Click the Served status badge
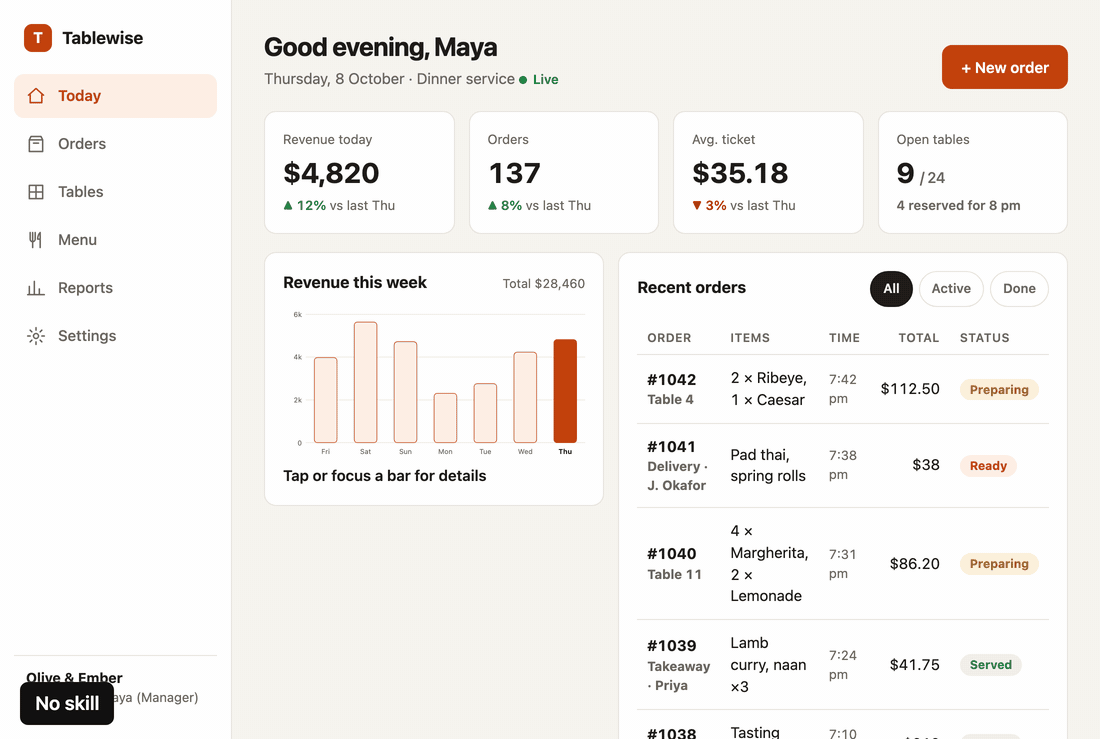Viewport: 1100px width, 739px height. 991,665
